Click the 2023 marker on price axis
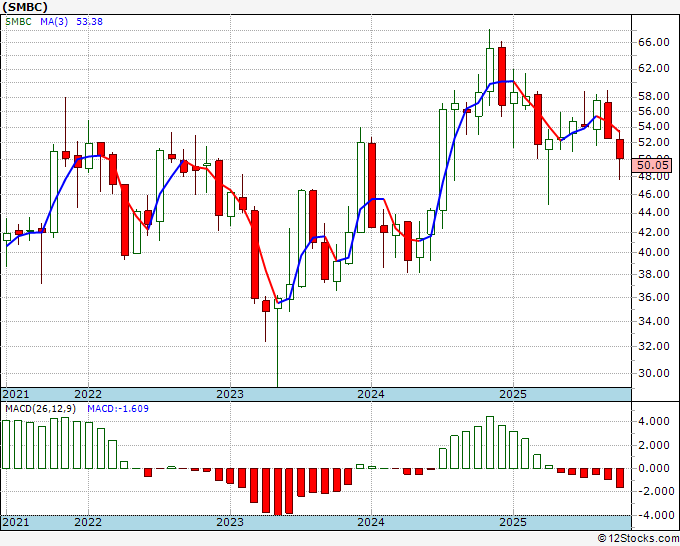 coord(230,394)
